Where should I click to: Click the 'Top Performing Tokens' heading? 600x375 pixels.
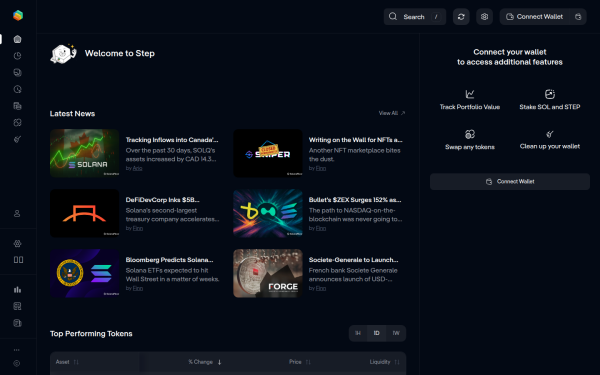click(91, 334)
